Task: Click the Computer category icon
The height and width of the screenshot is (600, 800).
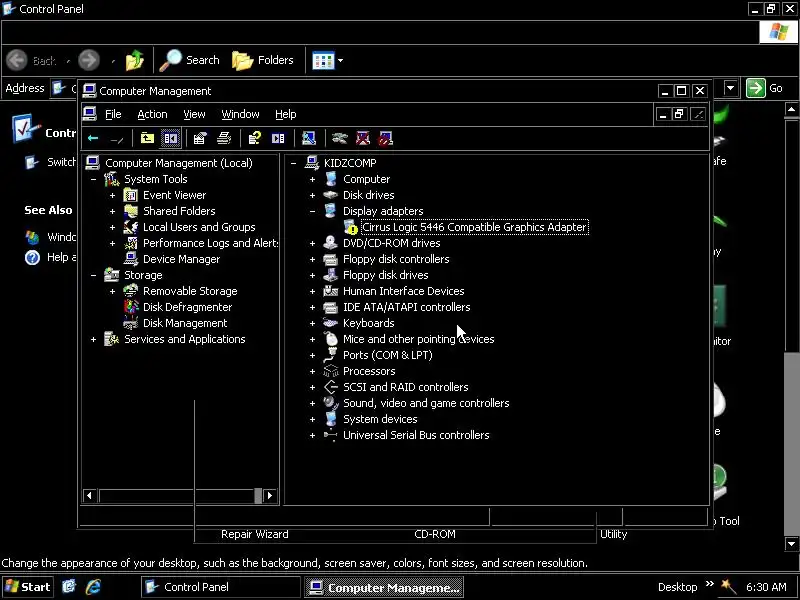Action: coord(331,179)
